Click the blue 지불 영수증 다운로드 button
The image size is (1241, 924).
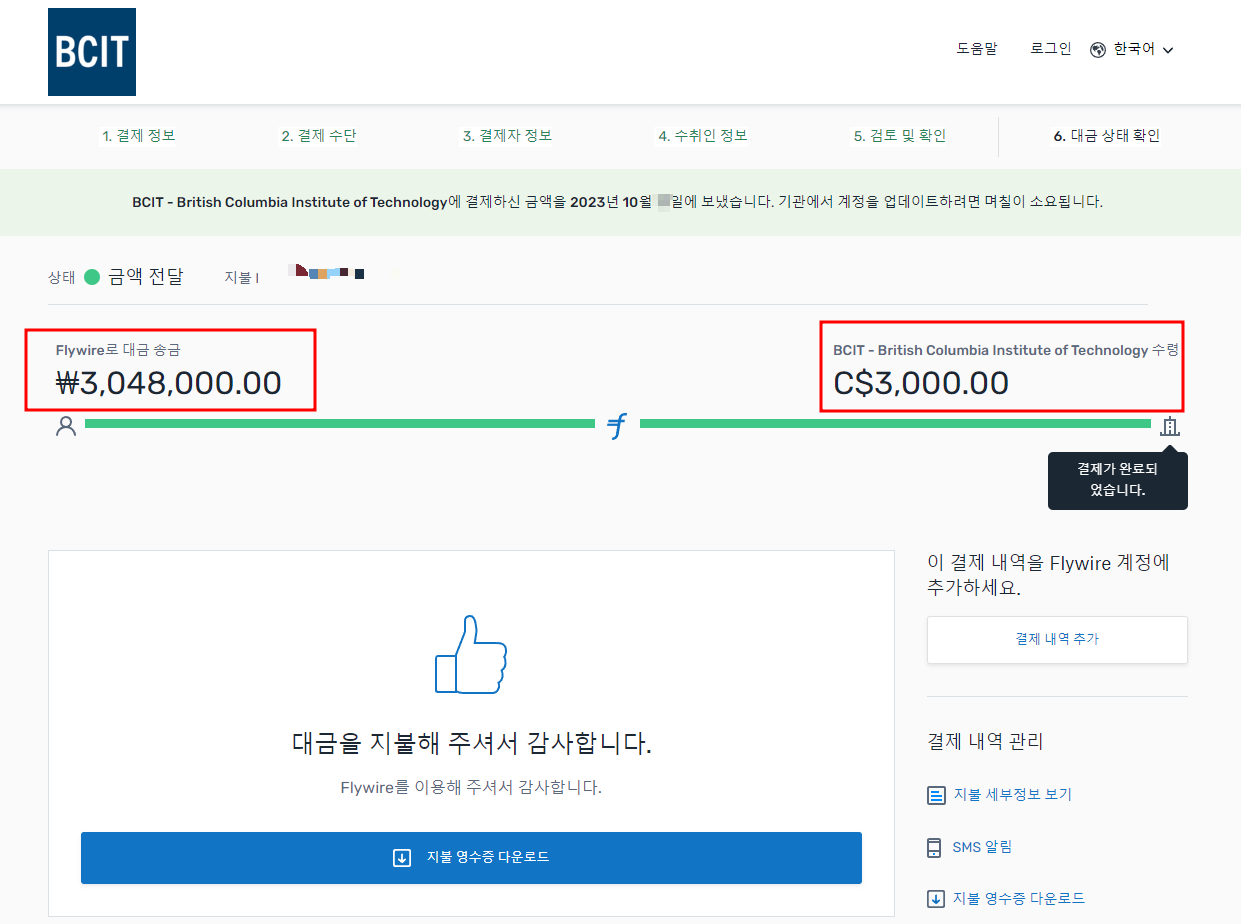471,858
